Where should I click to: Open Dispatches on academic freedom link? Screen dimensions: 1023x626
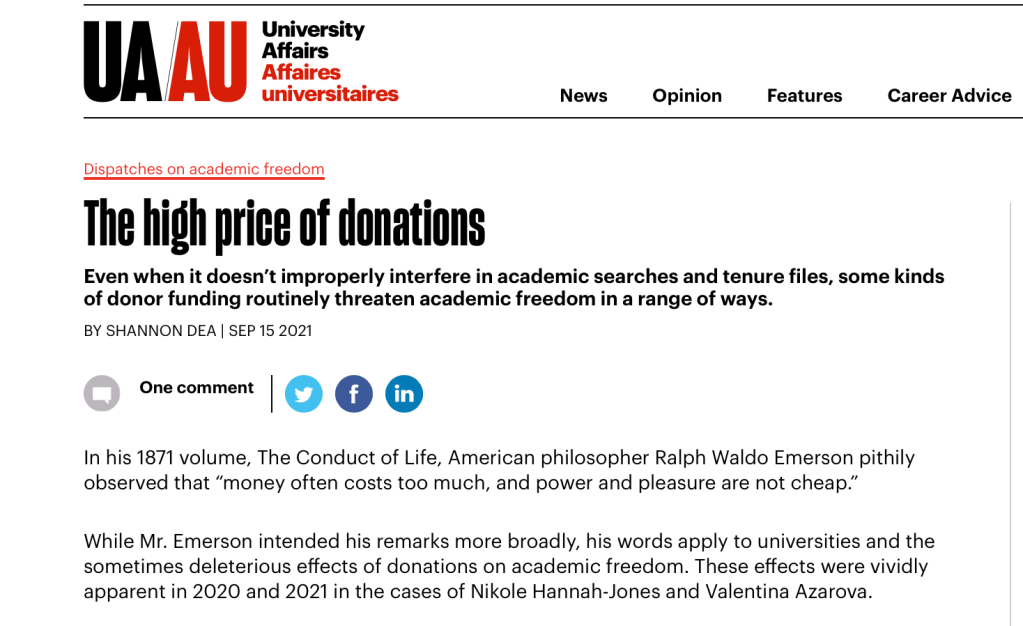[204, 169]
